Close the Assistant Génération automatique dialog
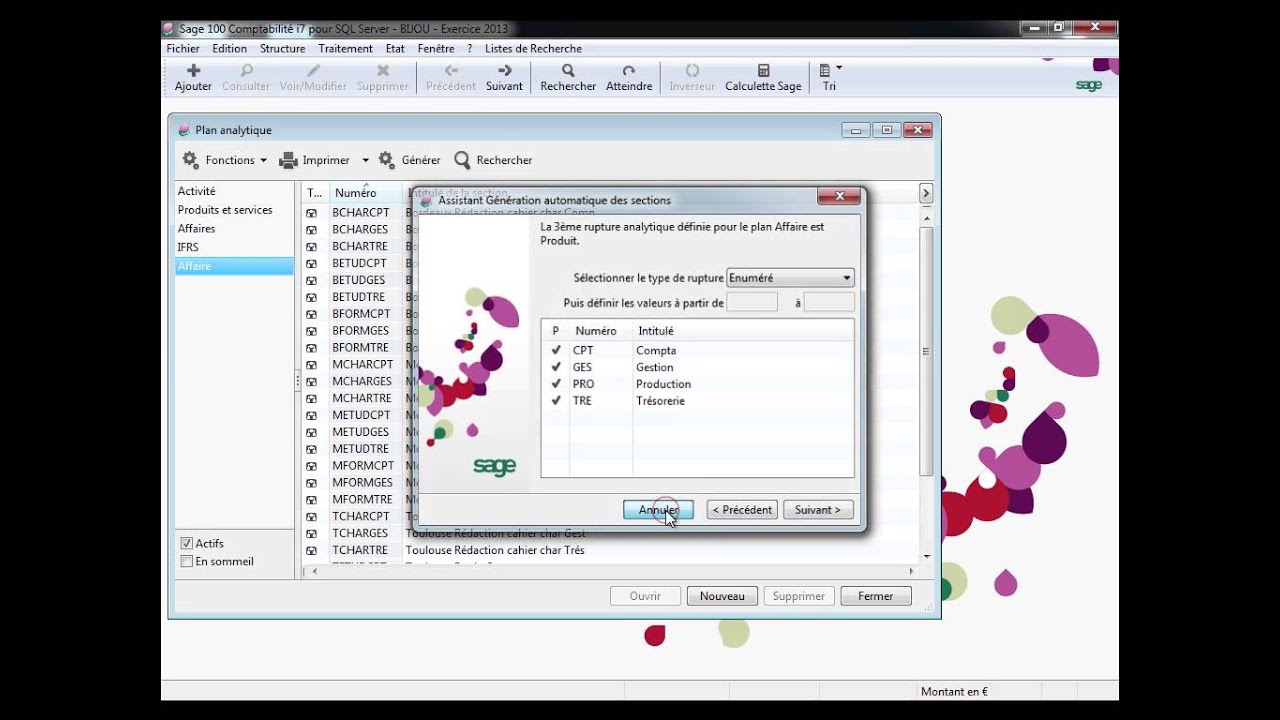The image size is (1280, 720). pyautogui.click(x=839, y=196)
